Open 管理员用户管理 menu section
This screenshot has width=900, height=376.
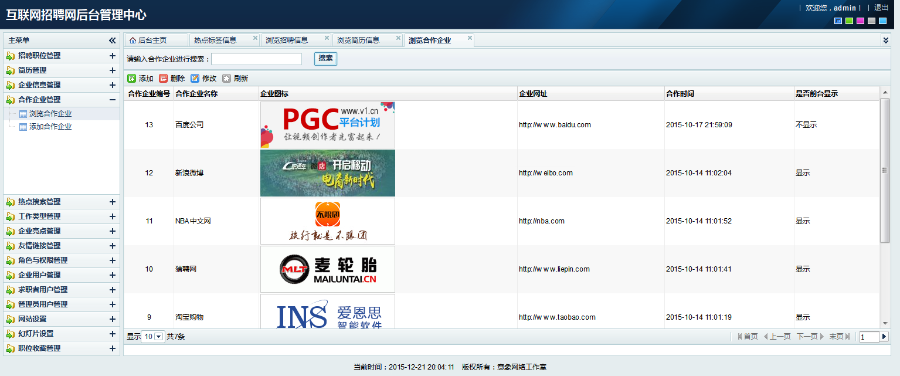point(61,304)
